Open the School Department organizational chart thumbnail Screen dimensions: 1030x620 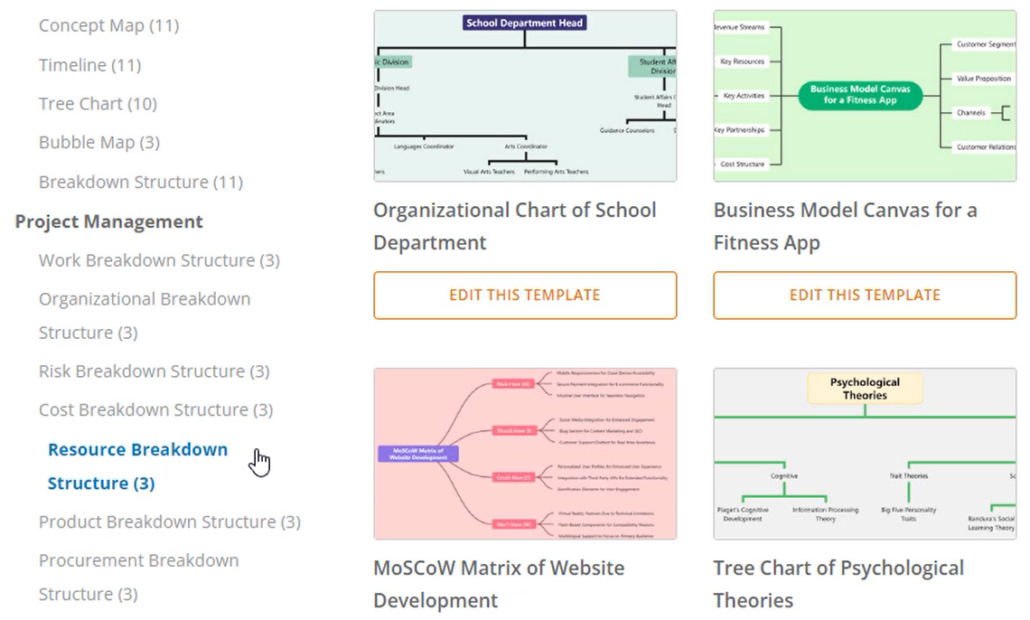(x=524, y=93)
